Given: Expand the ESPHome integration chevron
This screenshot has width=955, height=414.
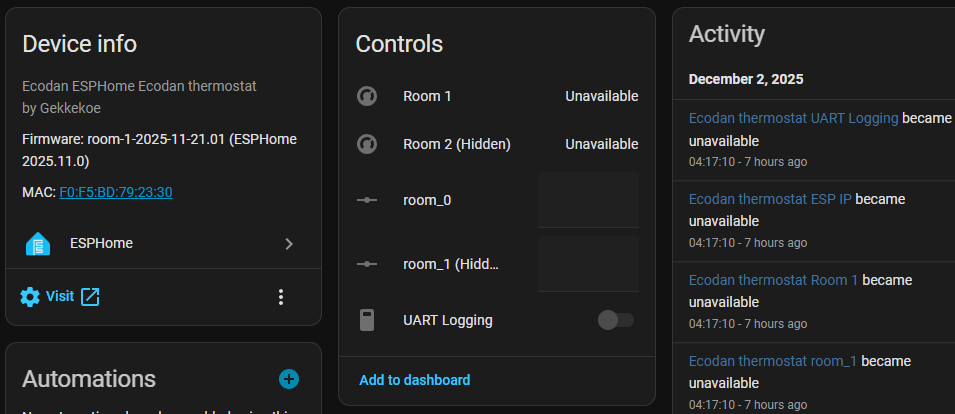Looking at the screenshot, I should click(x=289, y=243).
